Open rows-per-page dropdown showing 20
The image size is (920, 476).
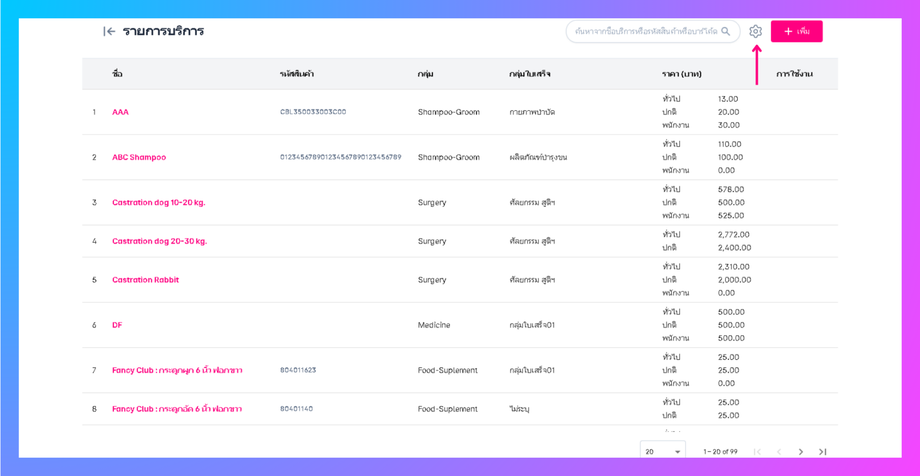663,451
